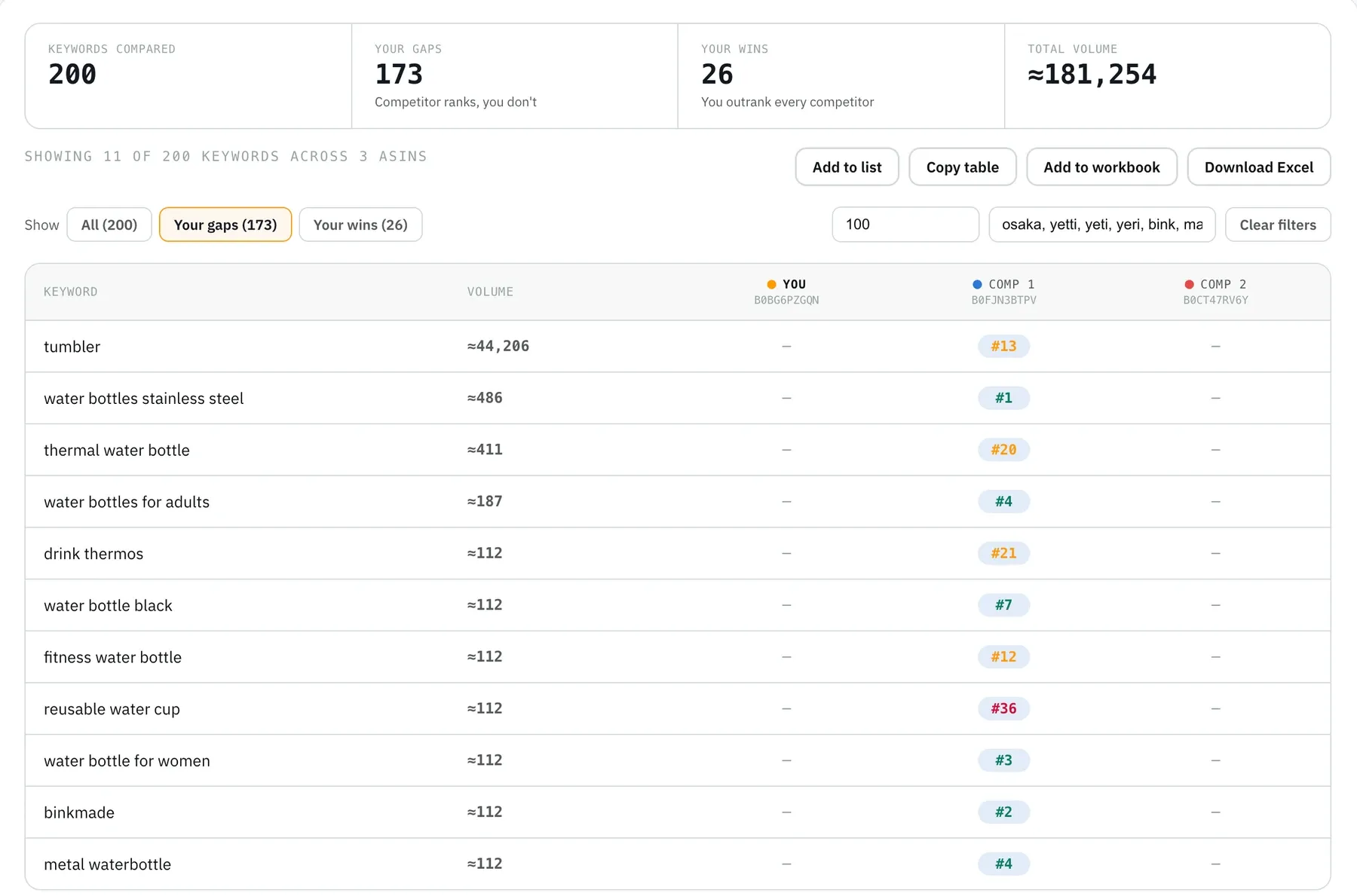Click the Add to list button
This screenshot has width=1357, height=896.
[847, 167]
